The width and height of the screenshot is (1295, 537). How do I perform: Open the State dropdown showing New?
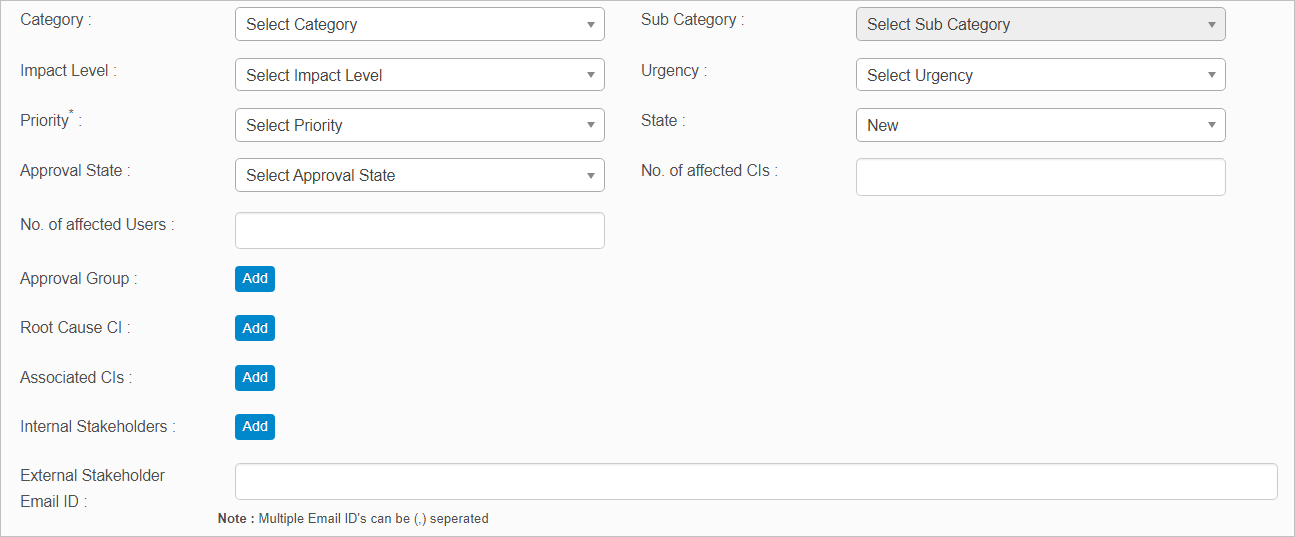click(x=1040, y=125)
